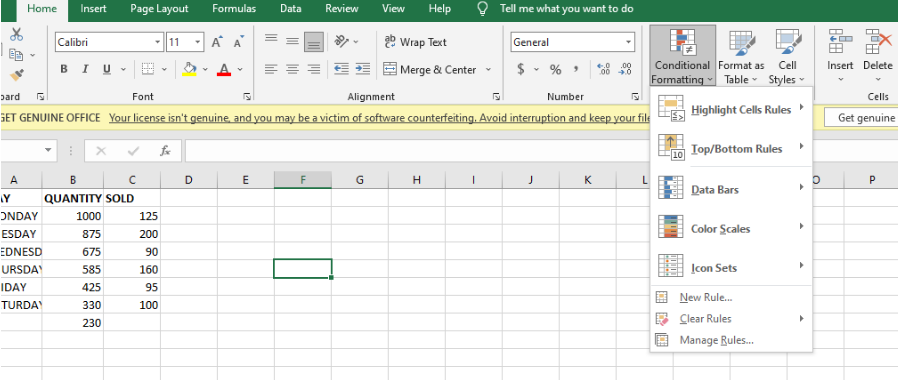Click the license isn't genuine warning link
This screenshot has width=898, height=380.
[x=380, y=118]
